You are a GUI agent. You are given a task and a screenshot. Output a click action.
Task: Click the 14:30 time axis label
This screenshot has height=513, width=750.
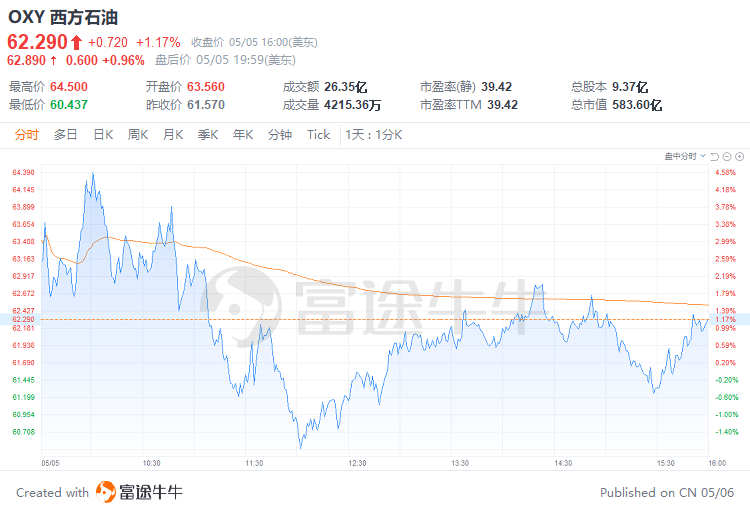(563, 463)
